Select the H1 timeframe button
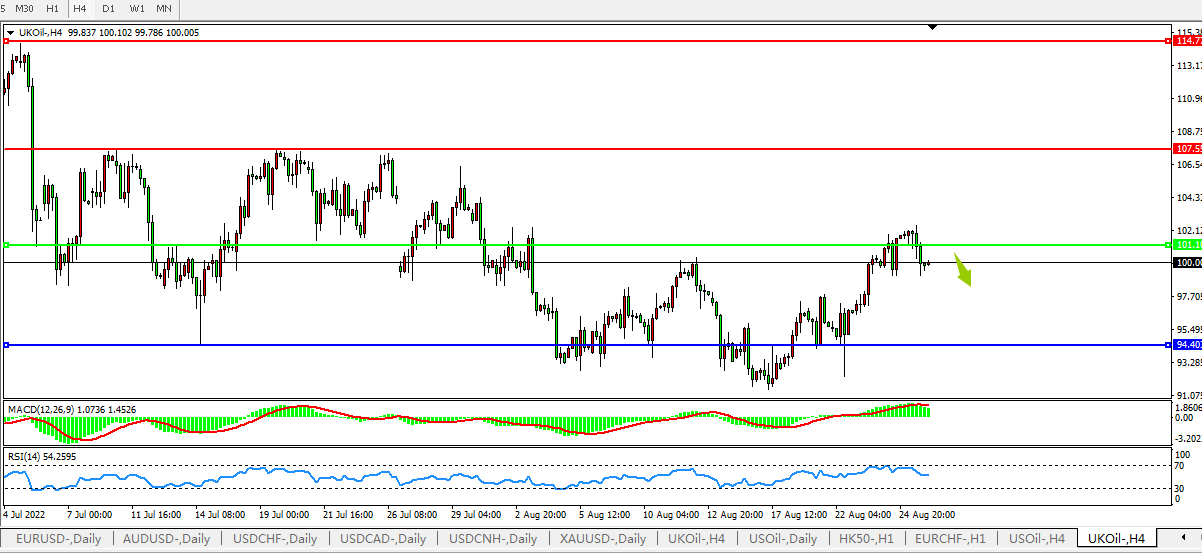 (52, 8)
